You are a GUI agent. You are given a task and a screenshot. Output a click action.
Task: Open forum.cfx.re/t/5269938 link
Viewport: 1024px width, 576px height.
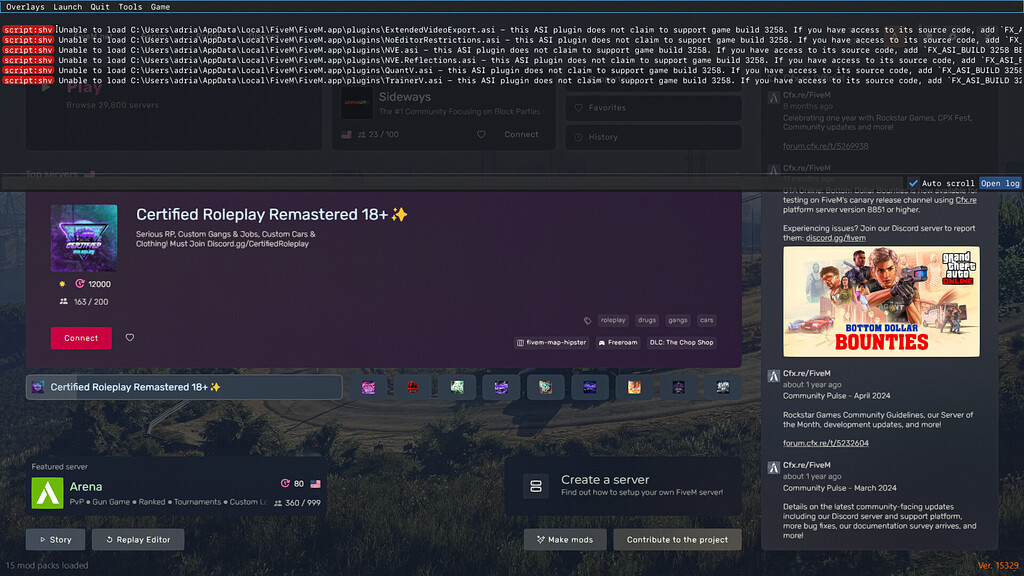[x=825, y=146]
